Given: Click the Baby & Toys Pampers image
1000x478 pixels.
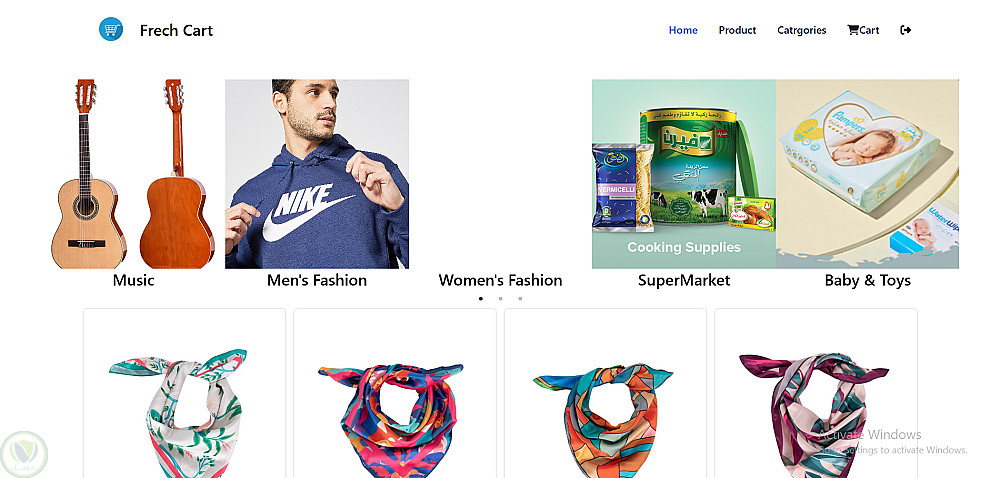Looking at the screenshot, I should [x=867, y=174].
